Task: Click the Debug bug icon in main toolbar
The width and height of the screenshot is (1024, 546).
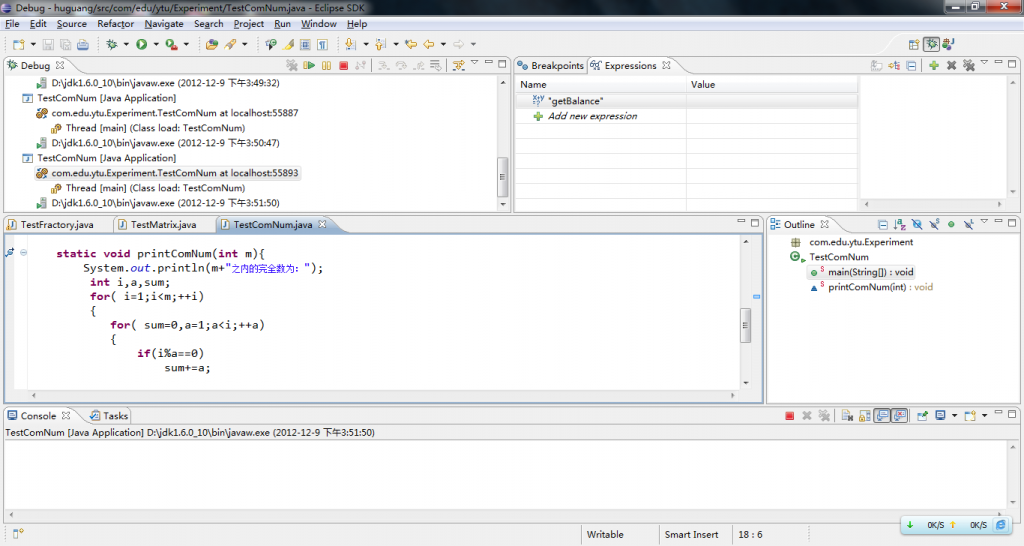Action: pos(112,44)
